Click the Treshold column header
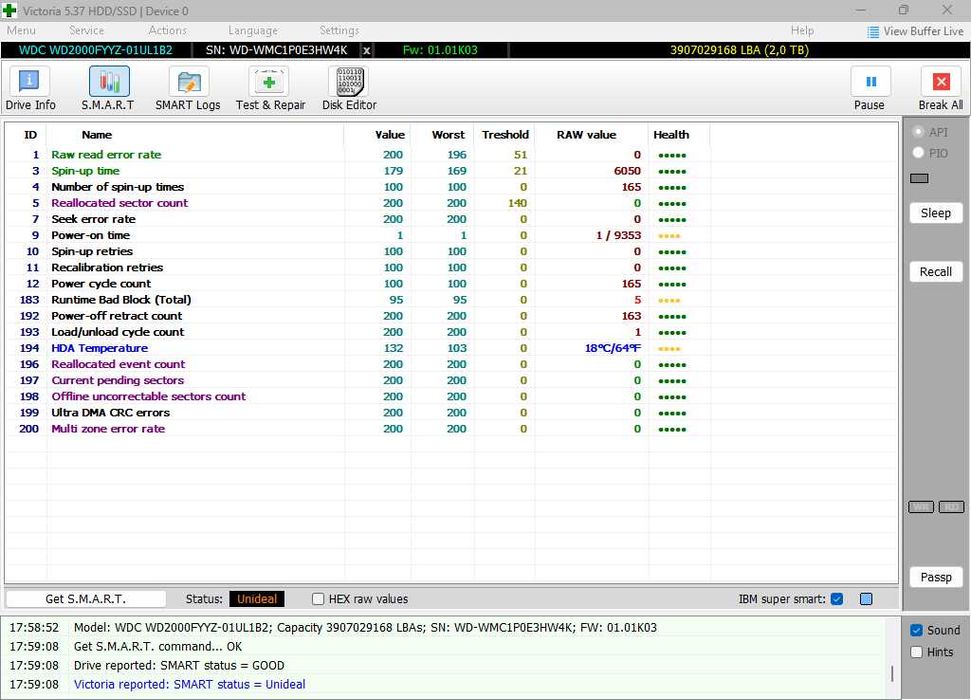 click(x=505, y=135)
